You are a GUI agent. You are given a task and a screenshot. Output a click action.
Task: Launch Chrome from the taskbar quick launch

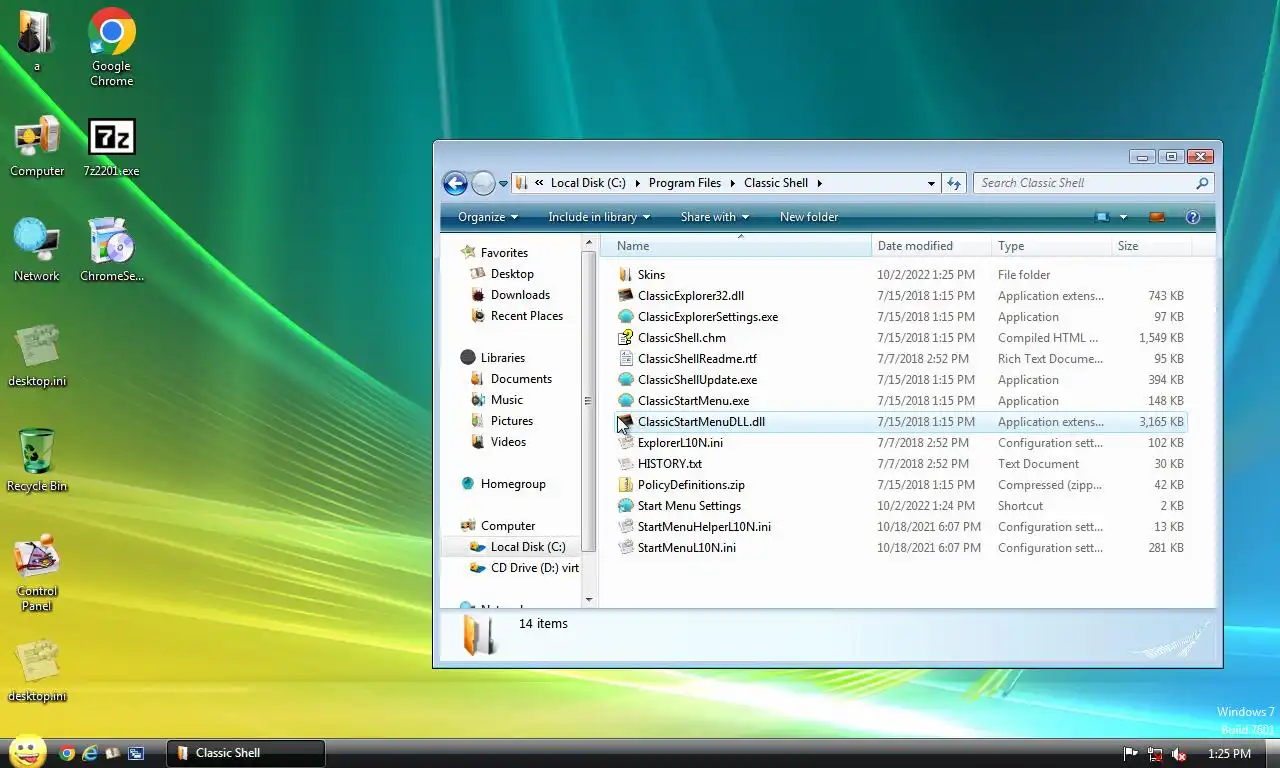pyautogui.click(x=67, y=753)
